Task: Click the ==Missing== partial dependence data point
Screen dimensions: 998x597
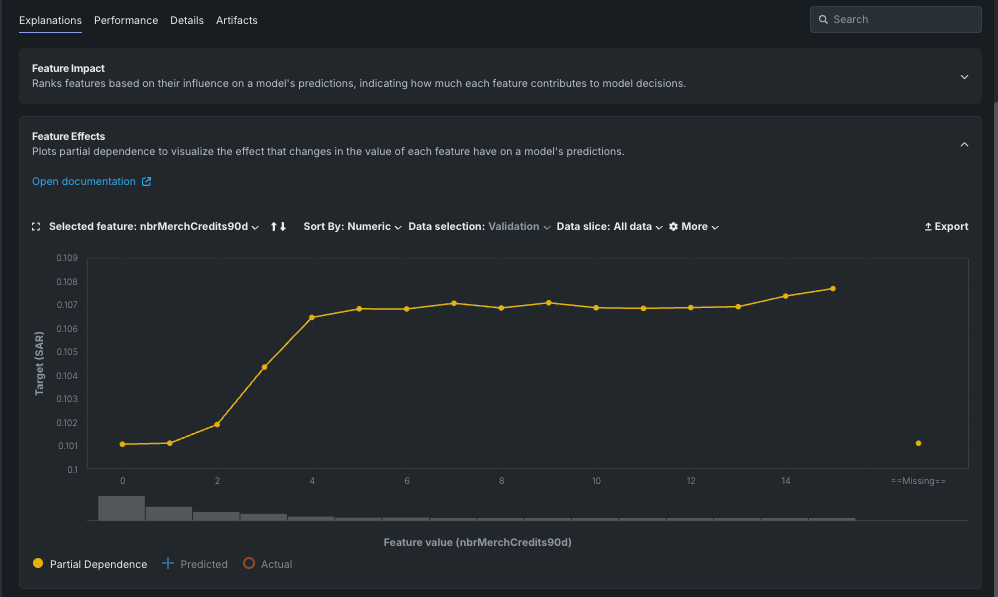Action: [918, 443]
